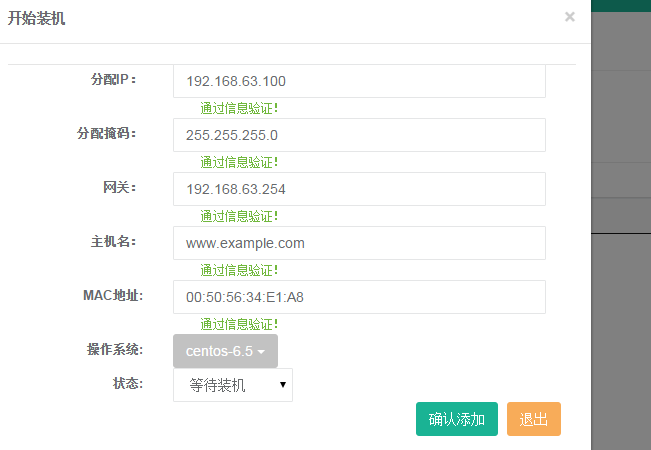
Task: Click the 状态: label
Action: coord(128,383)
